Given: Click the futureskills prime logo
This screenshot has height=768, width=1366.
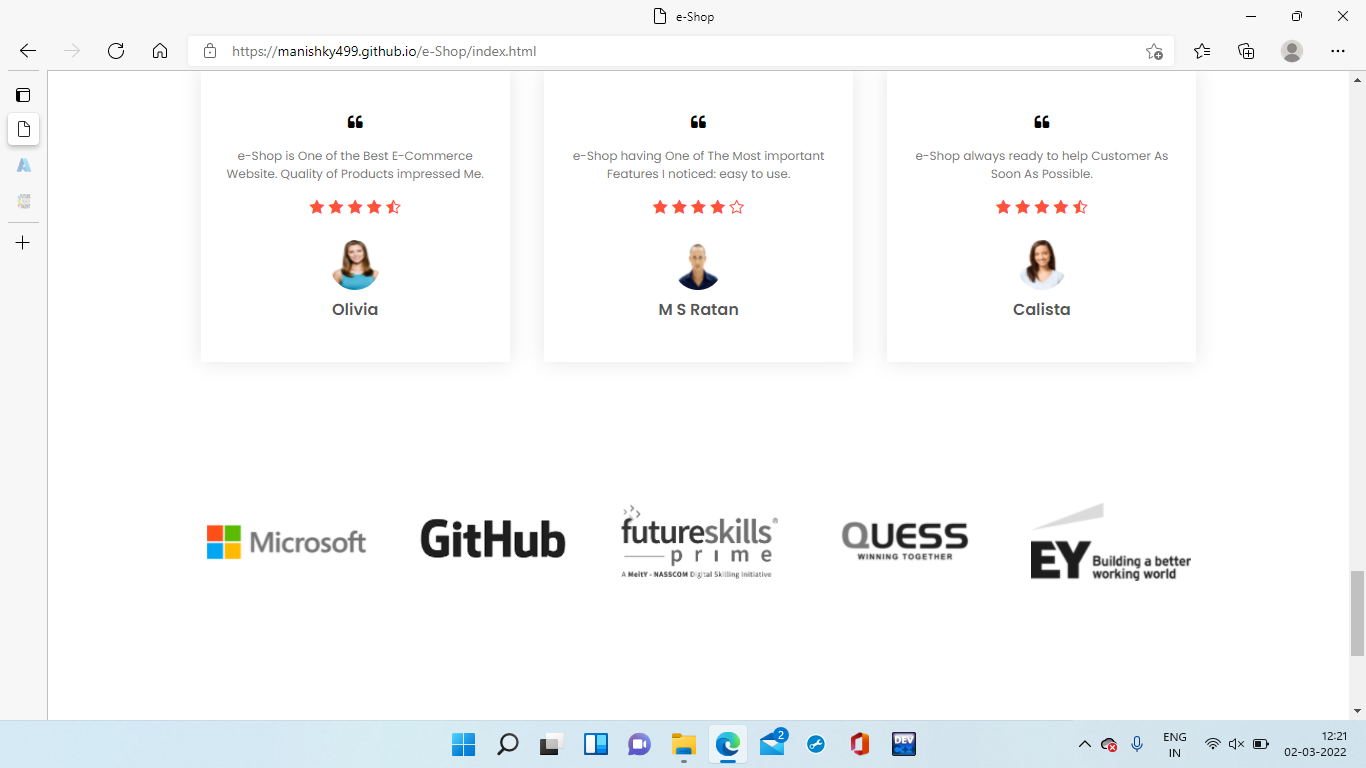Looking at the screenshot, I should coord(698,541).
